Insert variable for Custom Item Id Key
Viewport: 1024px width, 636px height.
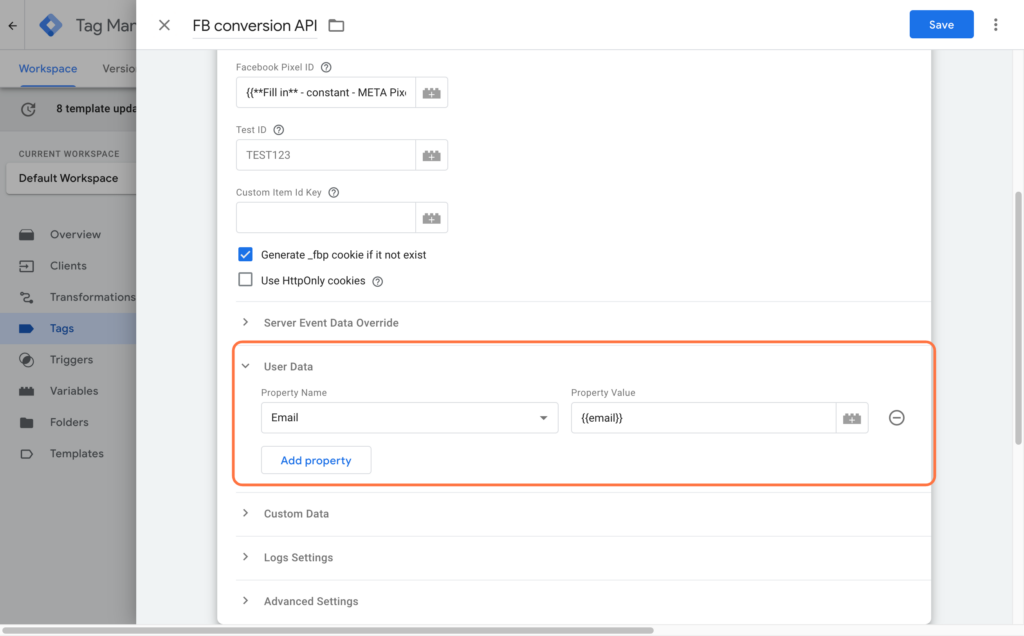pyautogui.click(x=432, y=218)
